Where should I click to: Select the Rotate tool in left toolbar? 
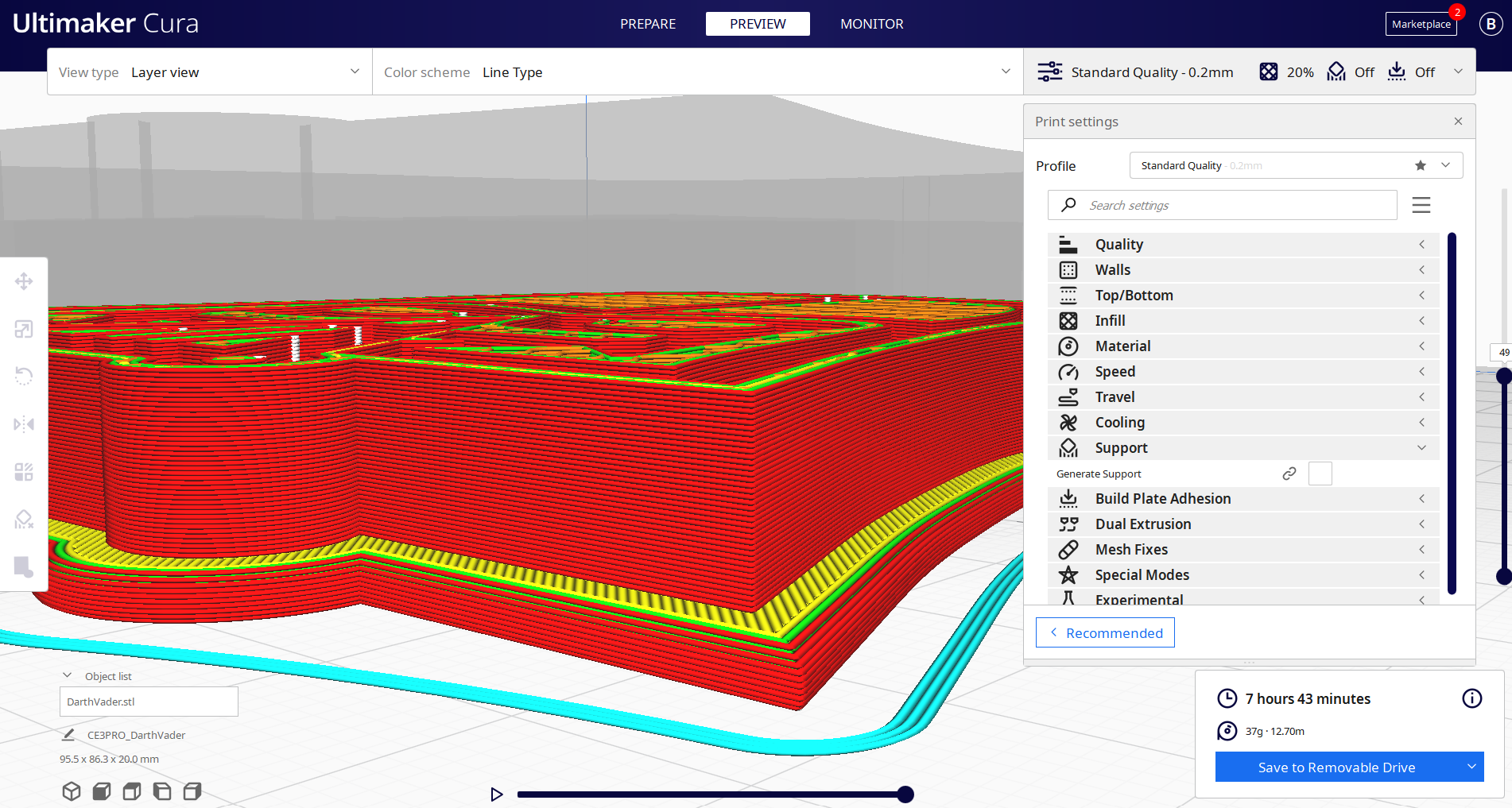tap(24, 376)
